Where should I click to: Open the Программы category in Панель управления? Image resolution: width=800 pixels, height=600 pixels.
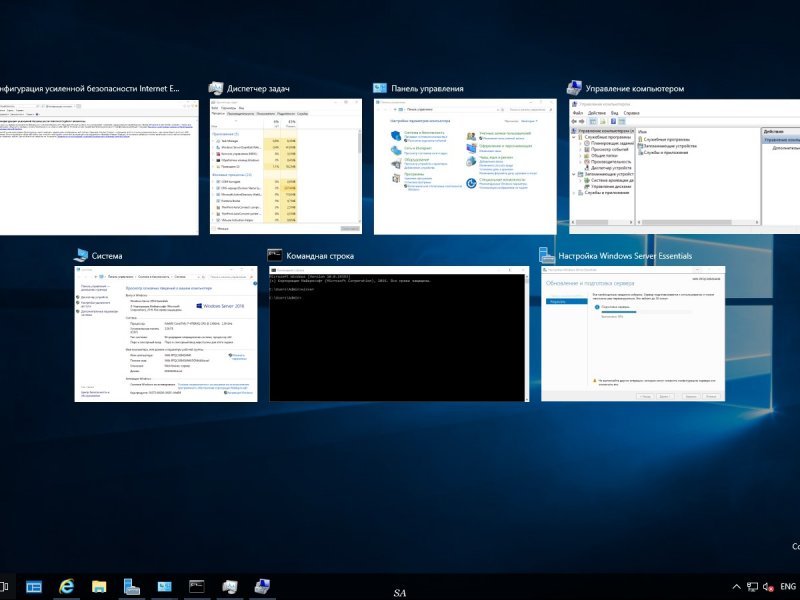(x=414, y=174)
